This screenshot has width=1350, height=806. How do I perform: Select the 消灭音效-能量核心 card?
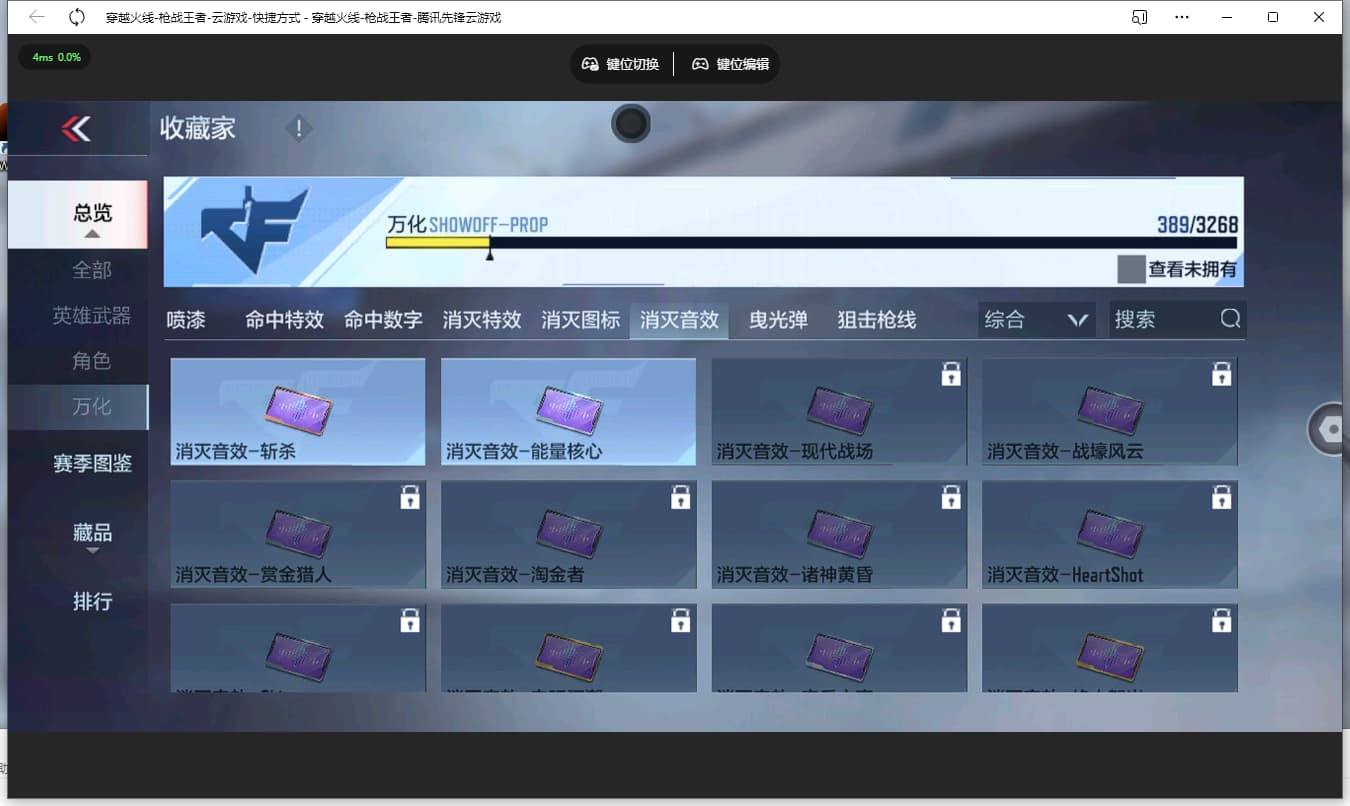(567, 411)
